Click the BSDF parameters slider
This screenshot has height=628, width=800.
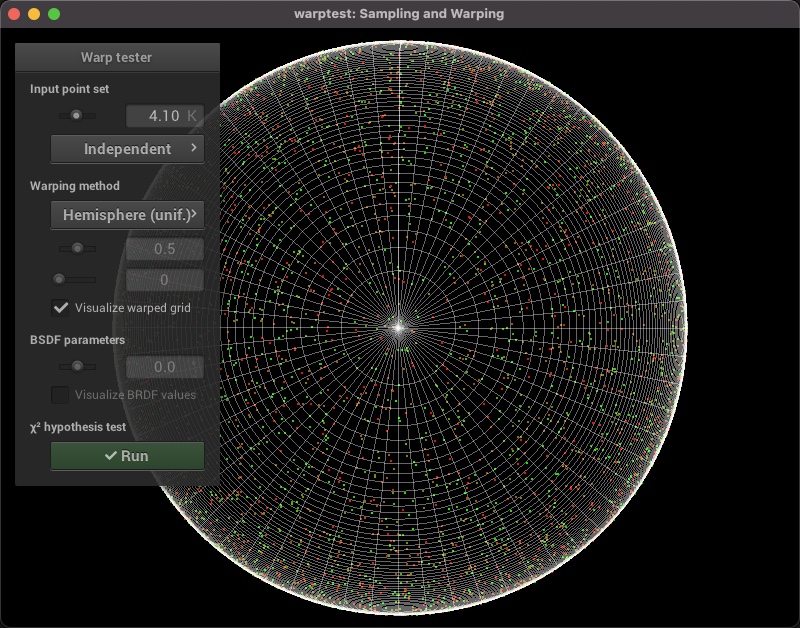point(77,366)
